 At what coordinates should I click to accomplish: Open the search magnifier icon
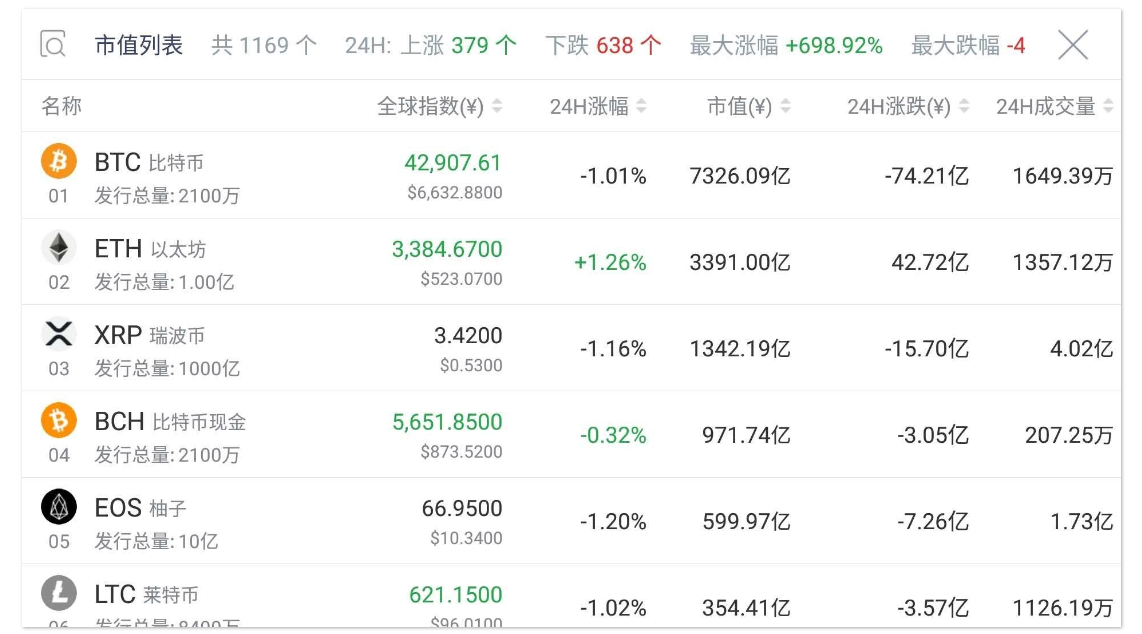coord(53,44)
